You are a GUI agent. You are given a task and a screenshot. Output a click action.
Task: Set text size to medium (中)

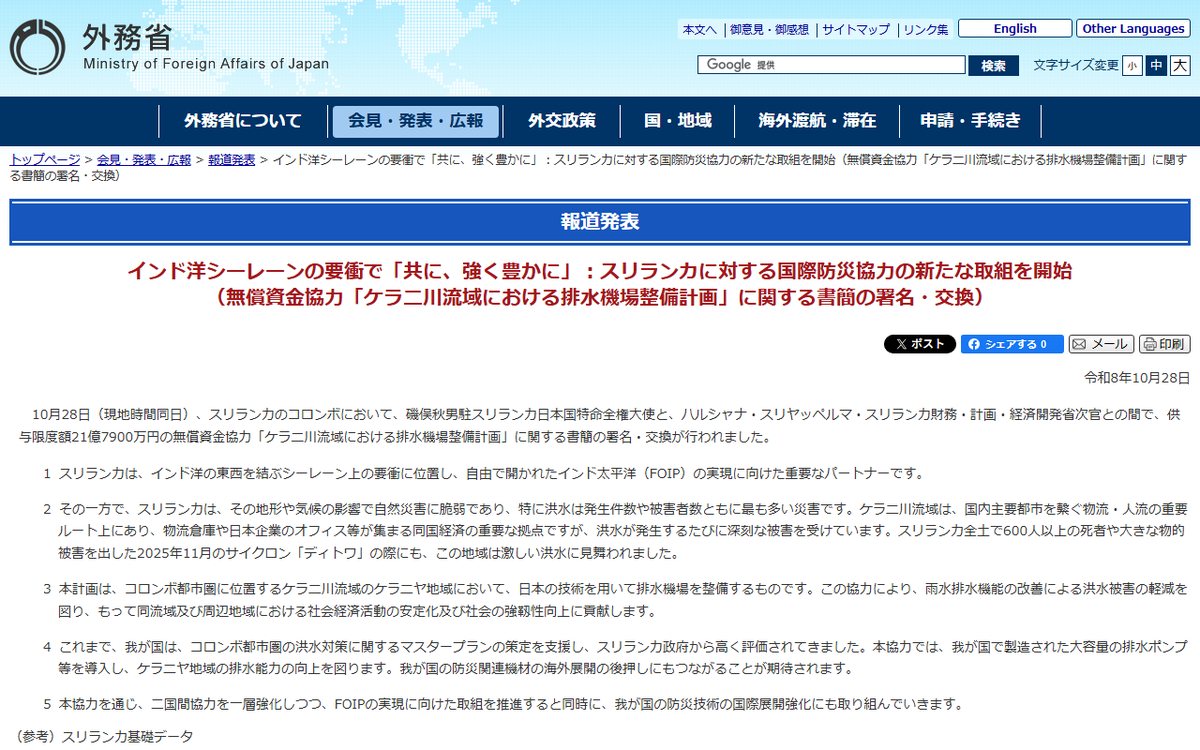coord(1156,65)
